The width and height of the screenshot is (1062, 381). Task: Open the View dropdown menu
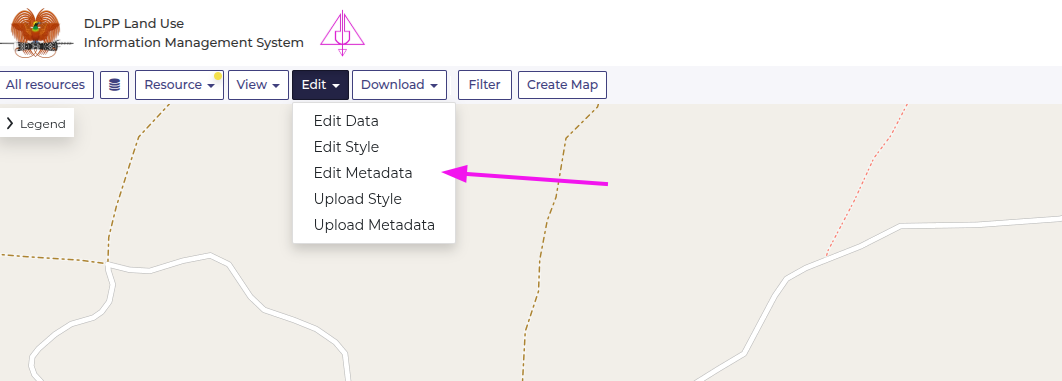(x=258, y=85)
